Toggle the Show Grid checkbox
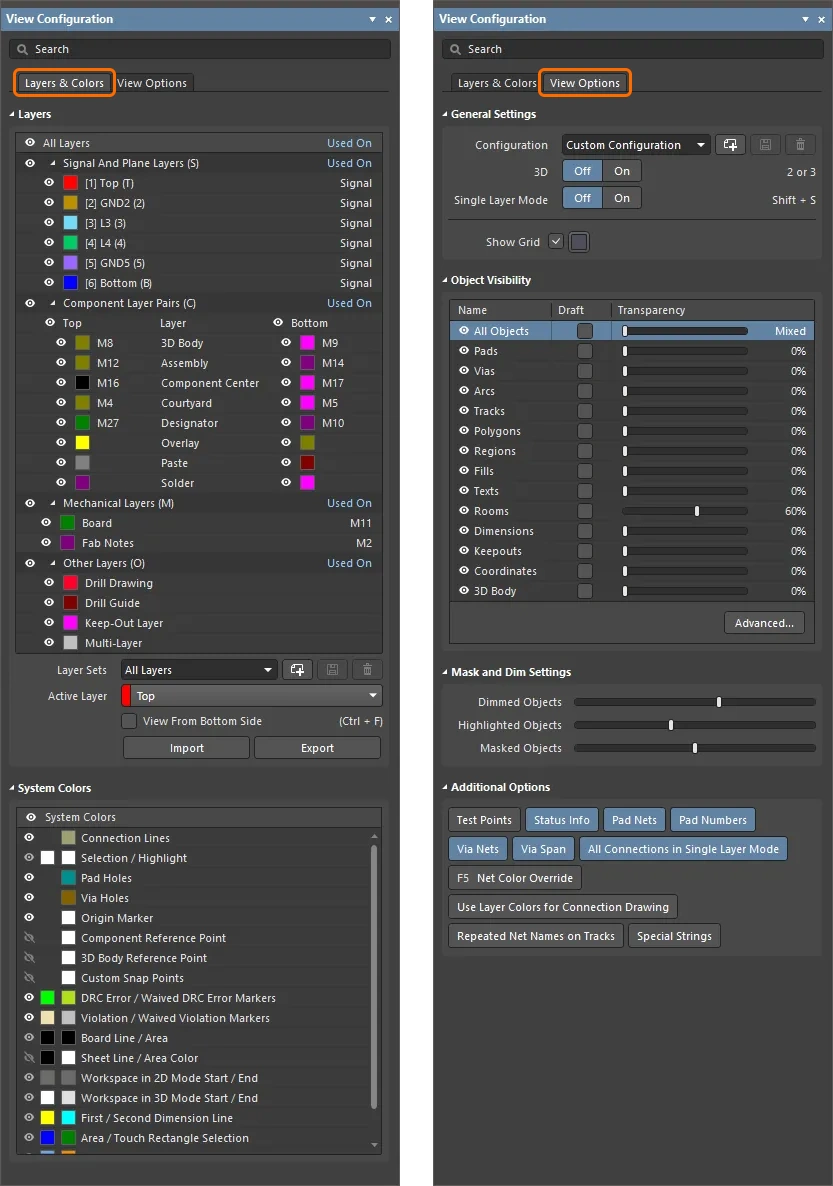 point(556,241)
